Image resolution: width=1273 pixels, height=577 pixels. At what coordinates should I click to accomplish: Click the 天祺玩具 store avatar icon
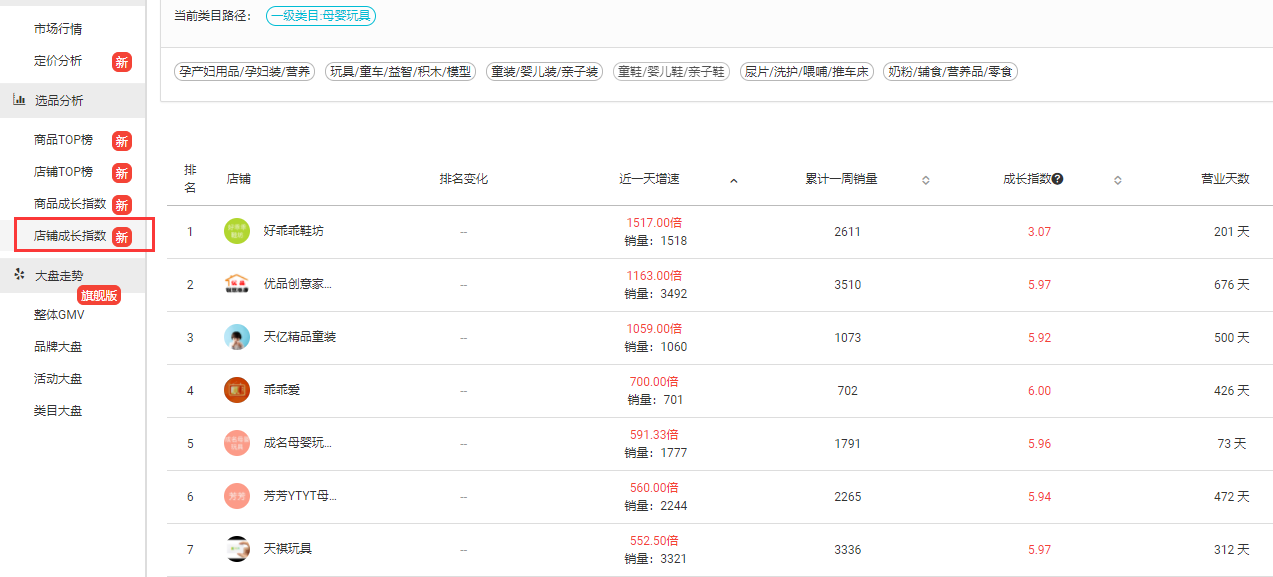[237, 549]
